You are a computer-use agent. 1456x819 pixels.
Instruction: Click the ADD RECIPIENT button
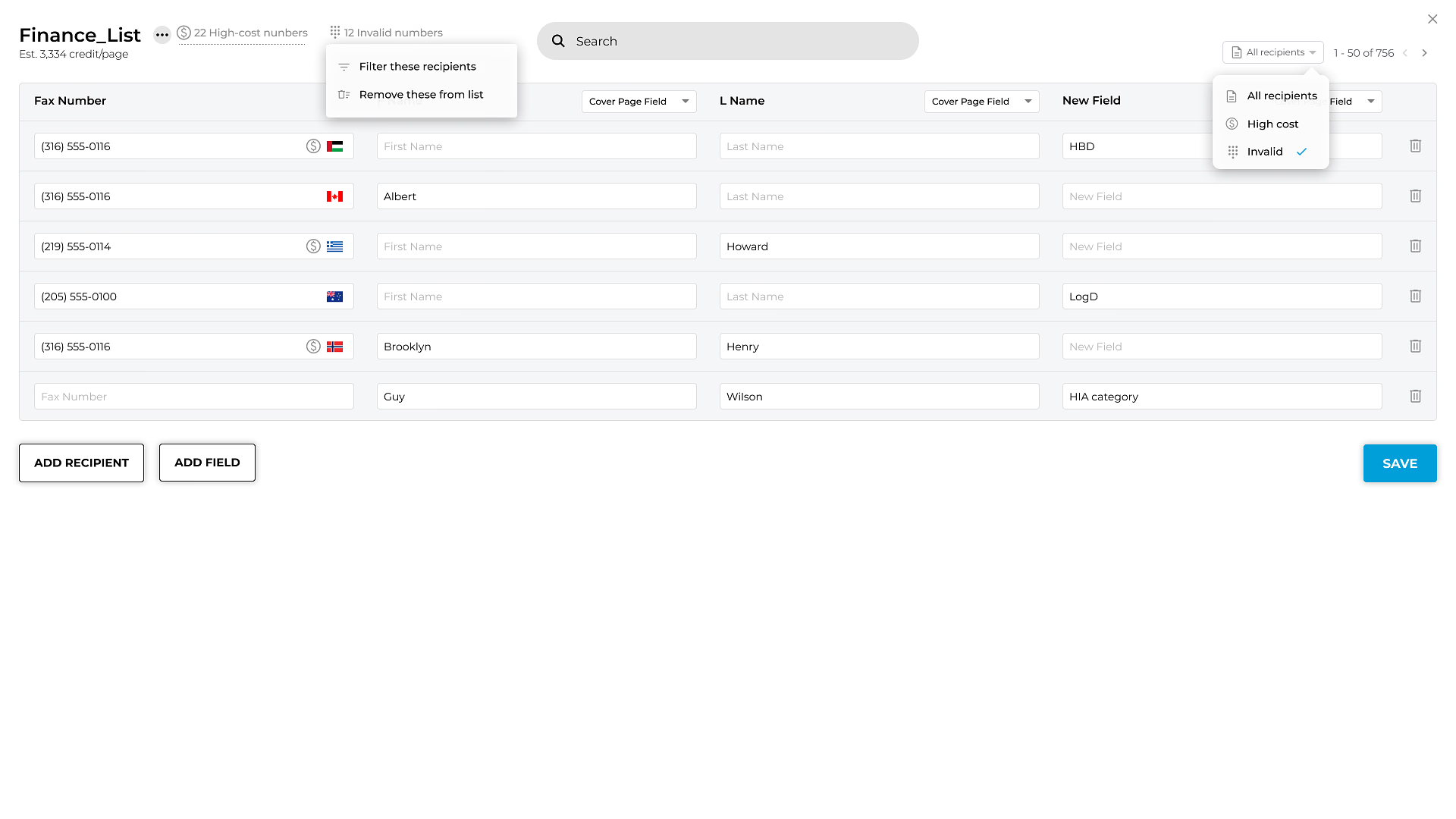[x=81, y=462]
